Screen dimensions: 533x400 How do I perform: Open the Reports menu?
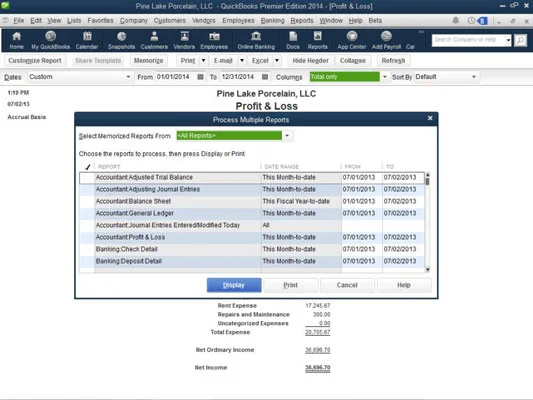(x=302, y=21)
